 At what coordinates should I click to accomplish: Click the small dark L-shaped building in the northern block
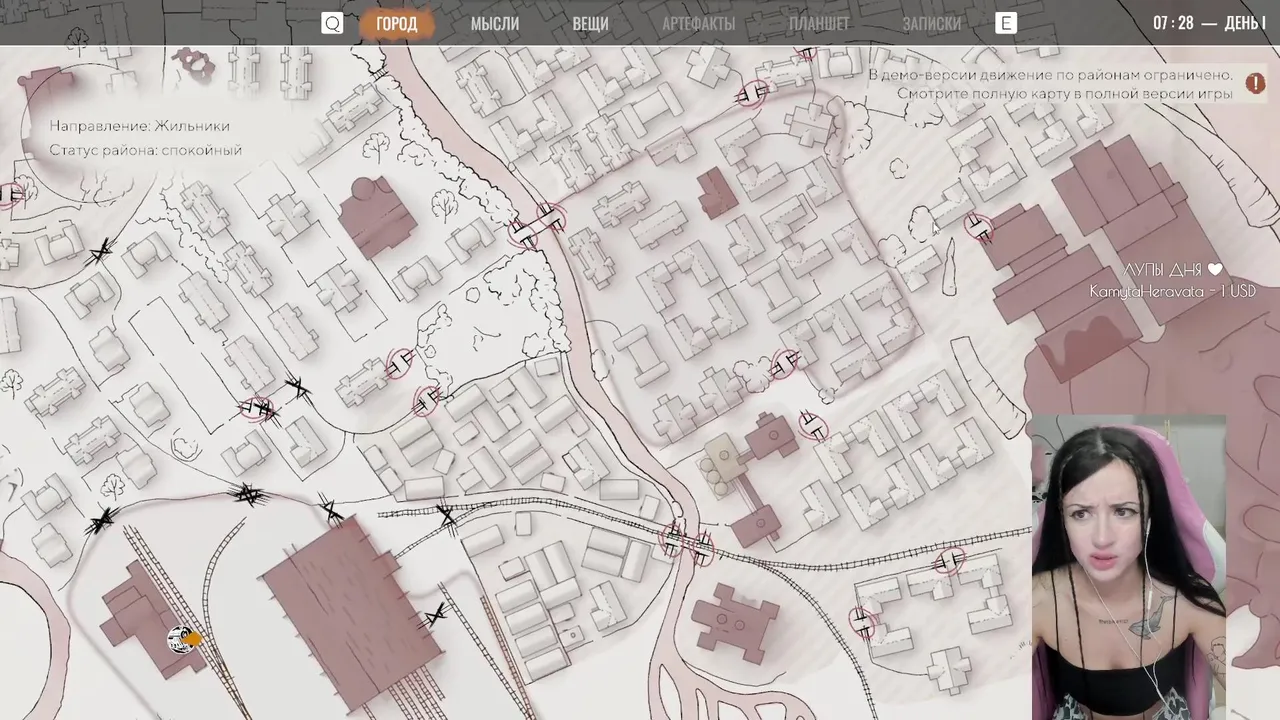coord(717,193)
